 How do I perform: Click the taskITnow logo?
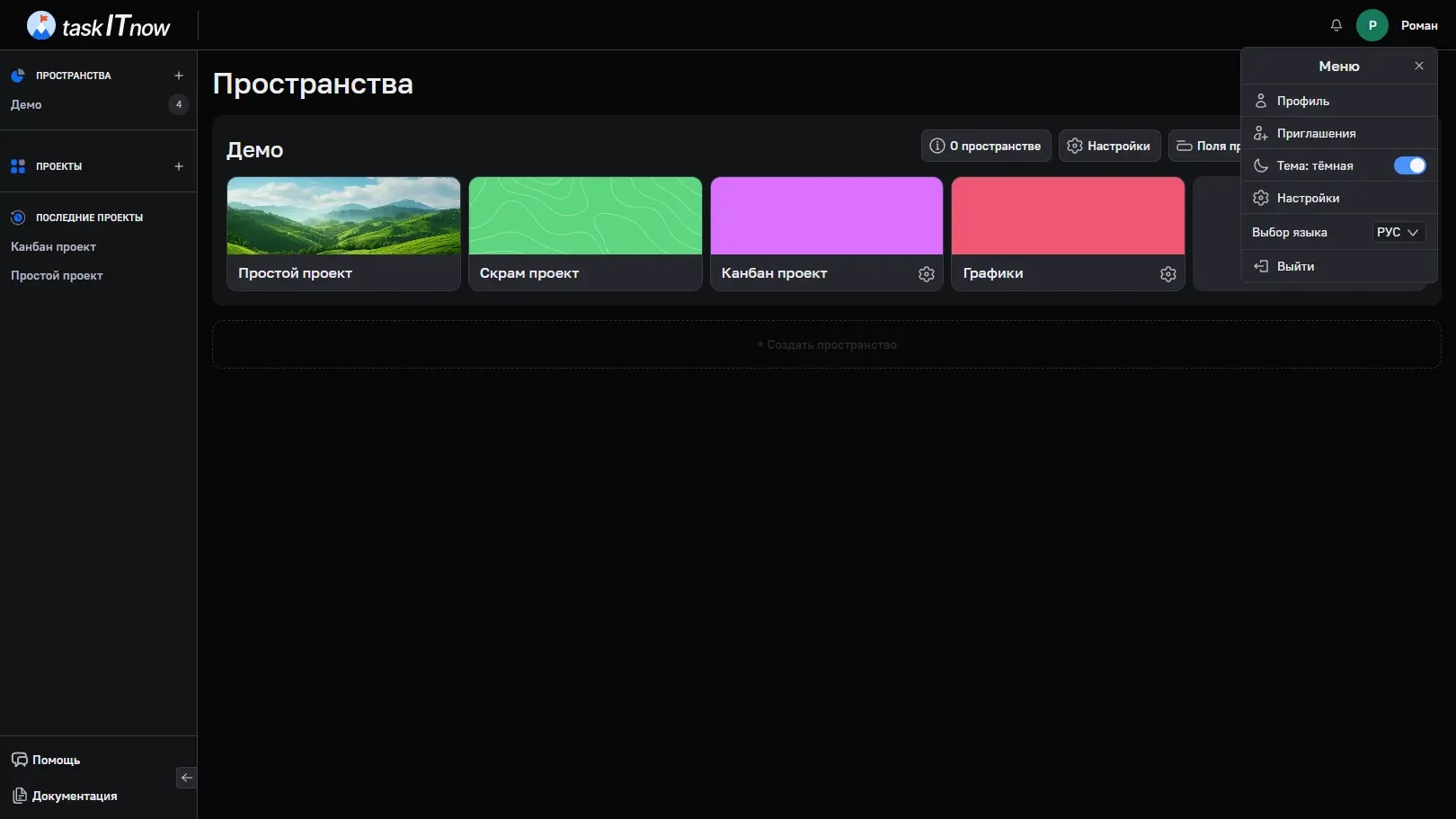(x=99, y=25)
